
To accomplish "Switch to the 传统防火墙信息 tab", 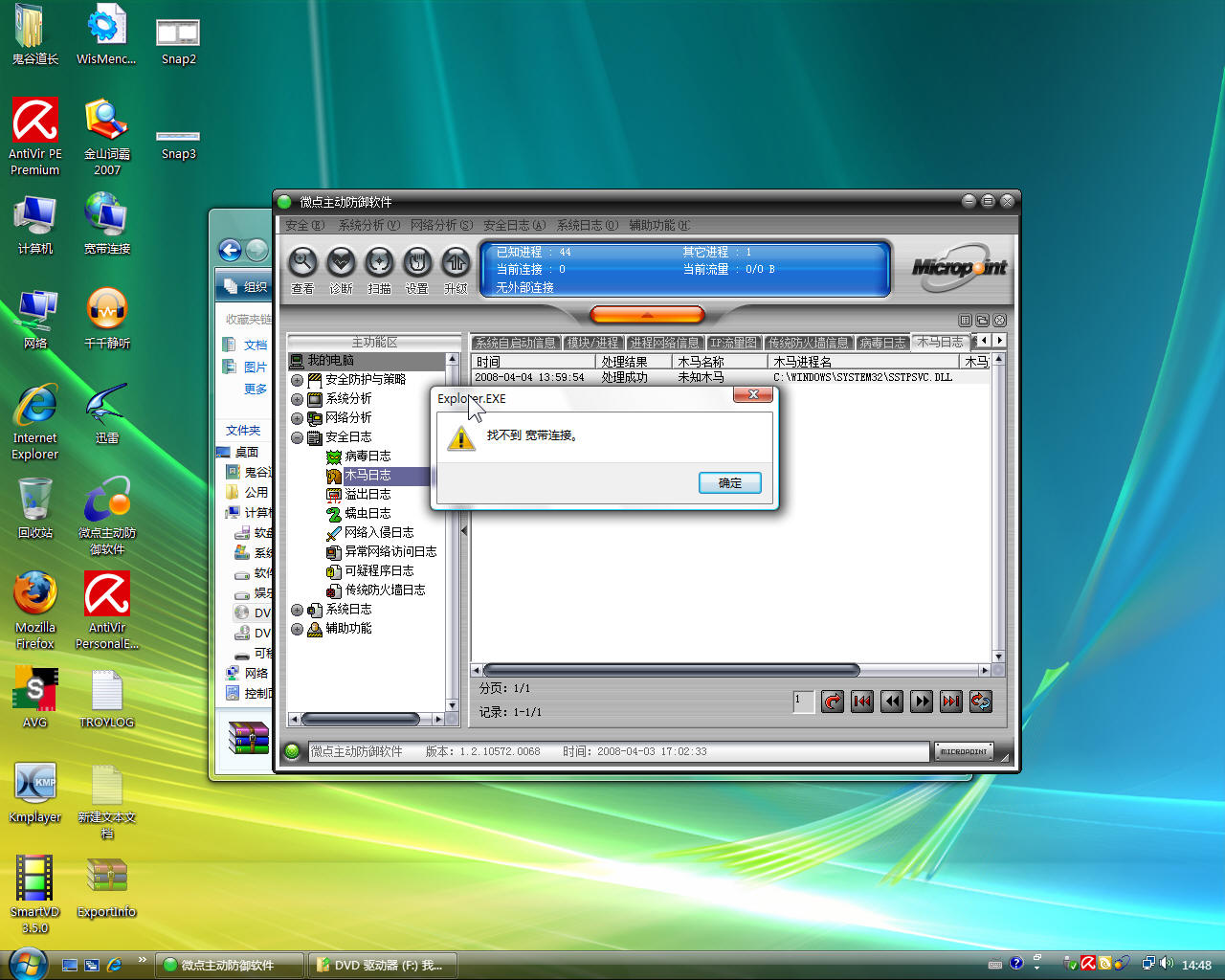I will tap(808, 343).
